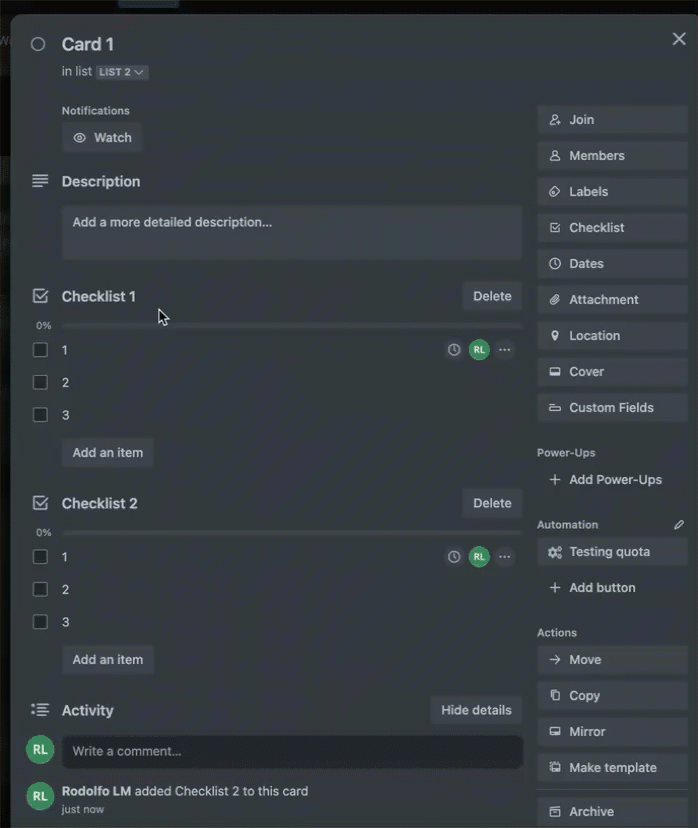
Task: Click the member avatar on Checklist 2 item 1
Action: coord(479,557)
